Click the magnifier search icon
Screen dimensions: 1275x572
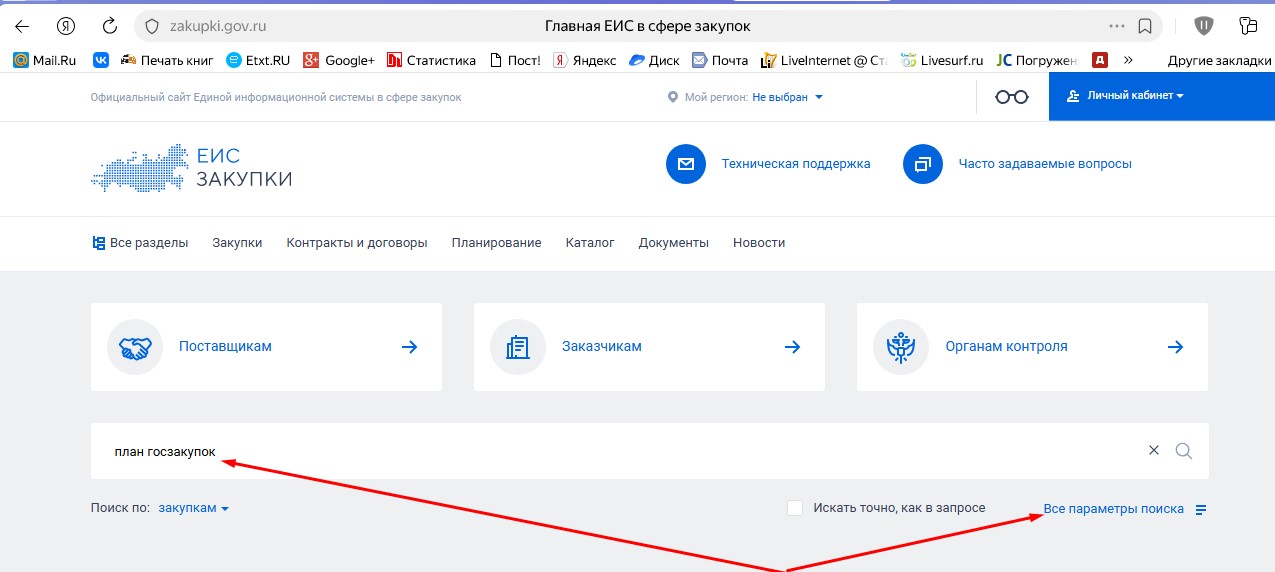tap(1184, 451)
